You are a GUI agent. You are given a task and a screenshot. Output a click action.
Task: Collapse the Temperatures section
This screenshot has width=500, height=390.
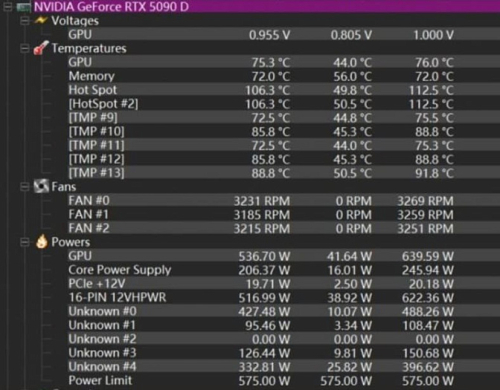[25, 49]
